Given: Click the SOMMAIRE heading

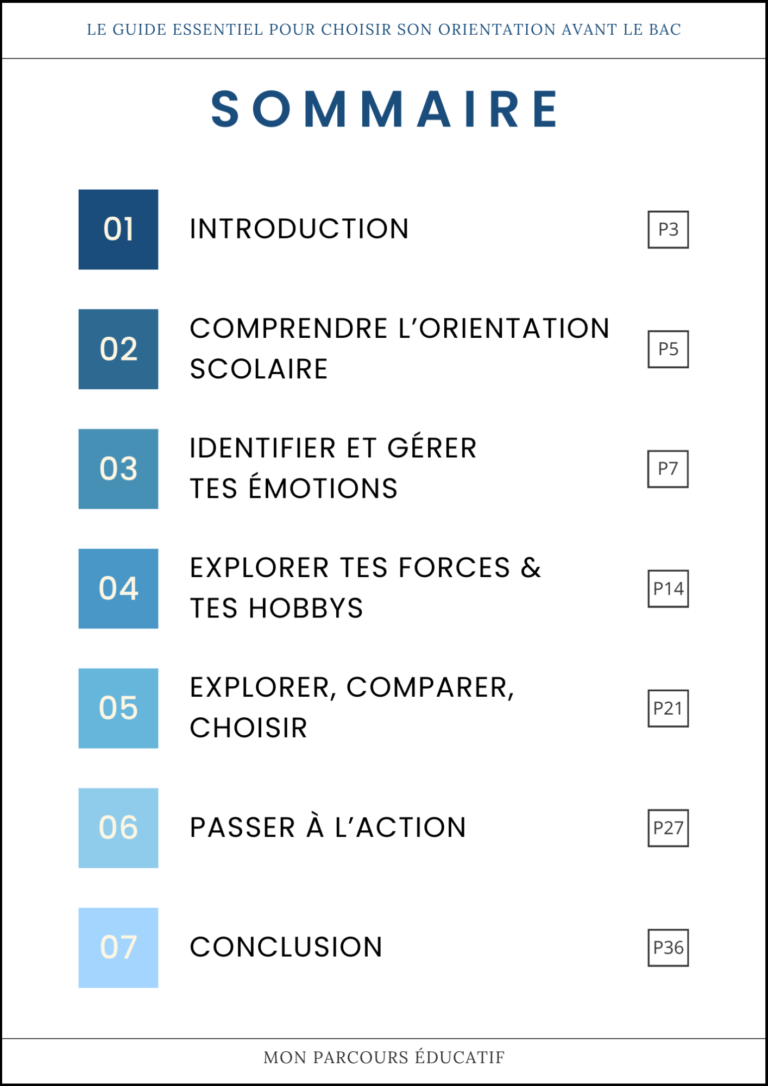Looking at the screenshot, I should (384, 109).
